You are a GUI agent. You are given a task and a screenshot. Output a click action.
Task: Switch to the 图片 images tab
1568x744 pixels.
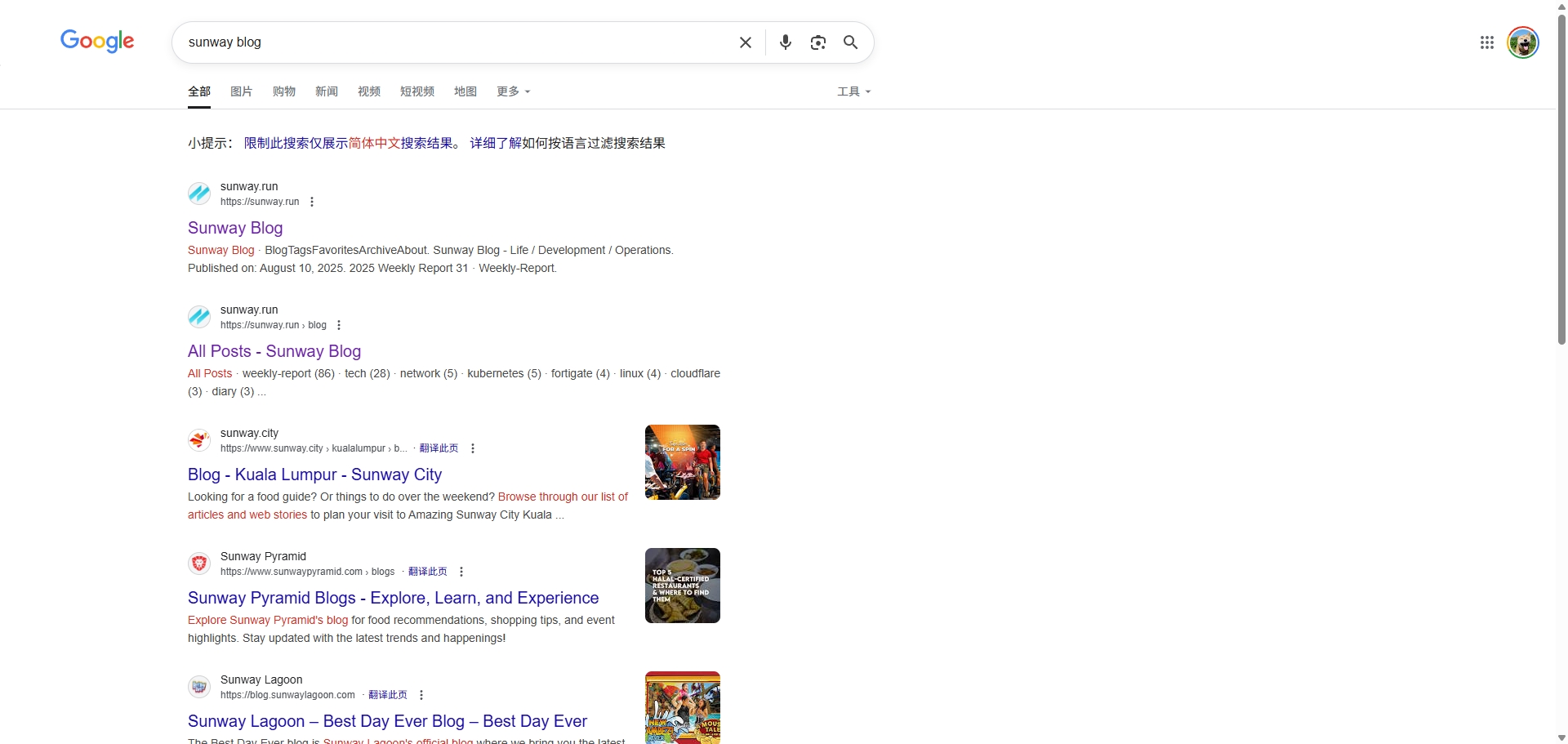coord(241,91)
